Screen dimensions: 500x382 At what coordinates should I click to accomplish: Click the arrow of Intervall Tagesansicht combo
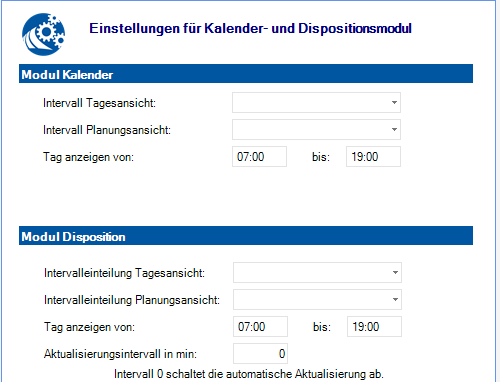click(x=394, y=103)
